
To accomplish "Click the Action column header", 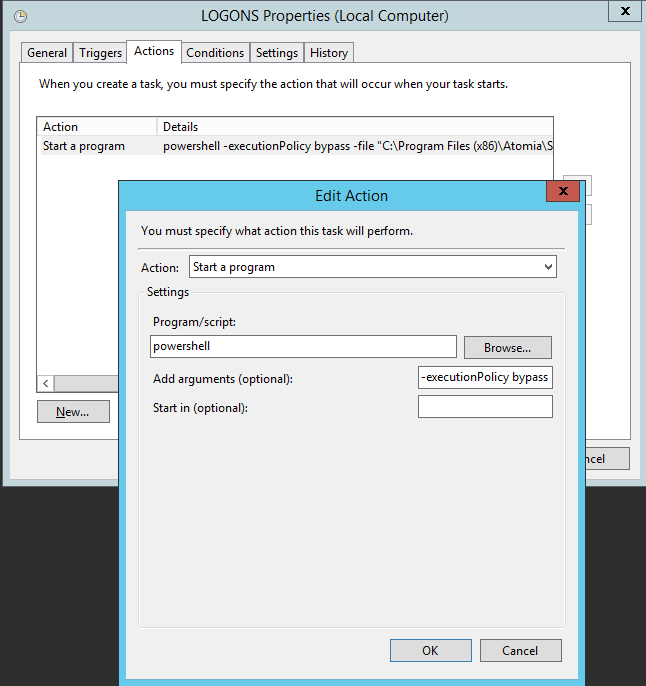I will (x=97, y=127).
